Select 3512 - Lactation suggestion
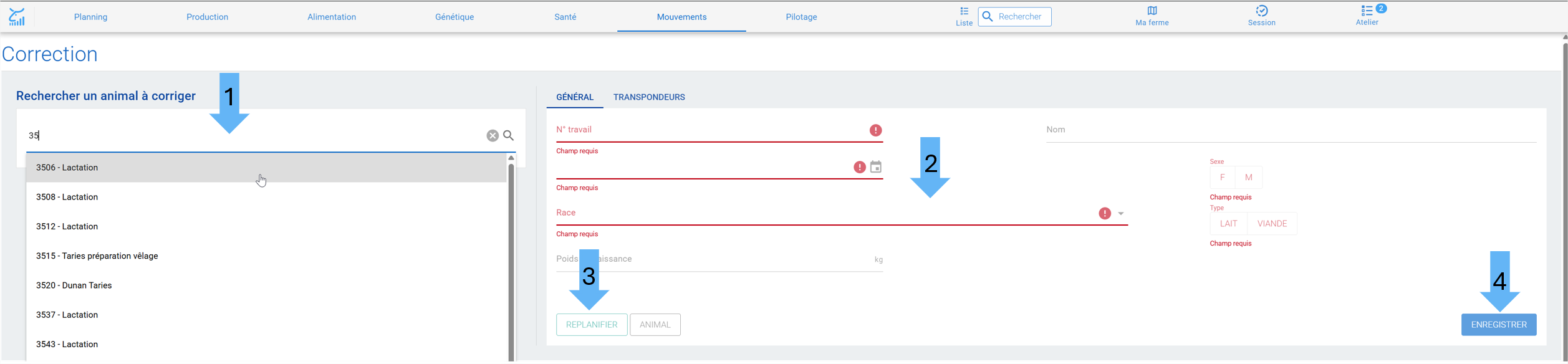The height and width of the screenshot is (364, 1568). pos(266,226)
